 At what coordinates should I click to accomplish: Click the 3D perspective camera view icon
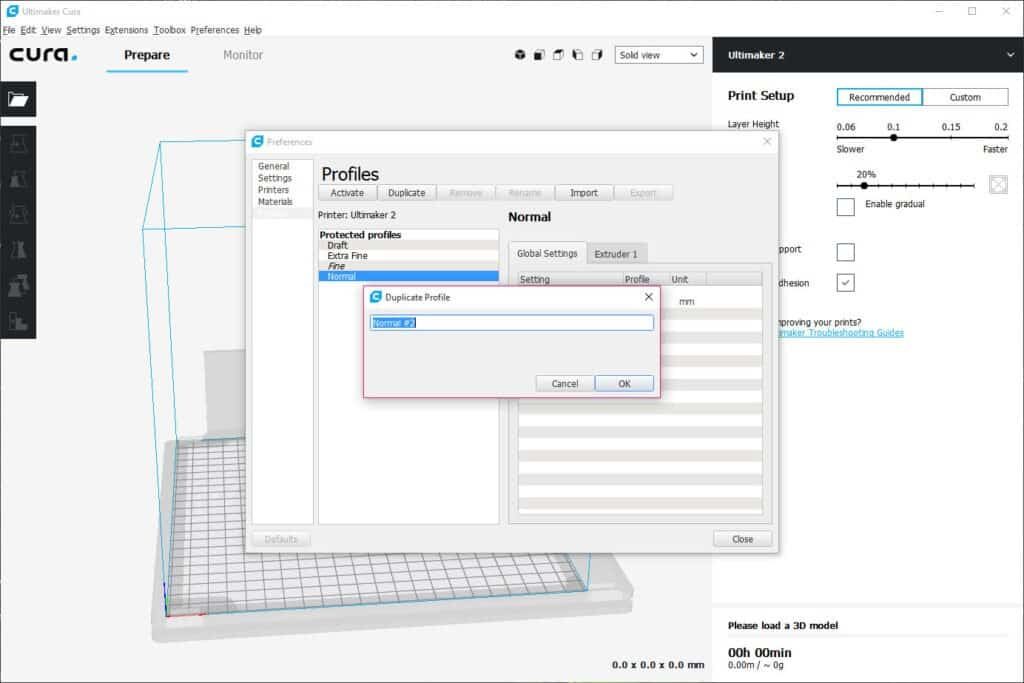point(520,55)
